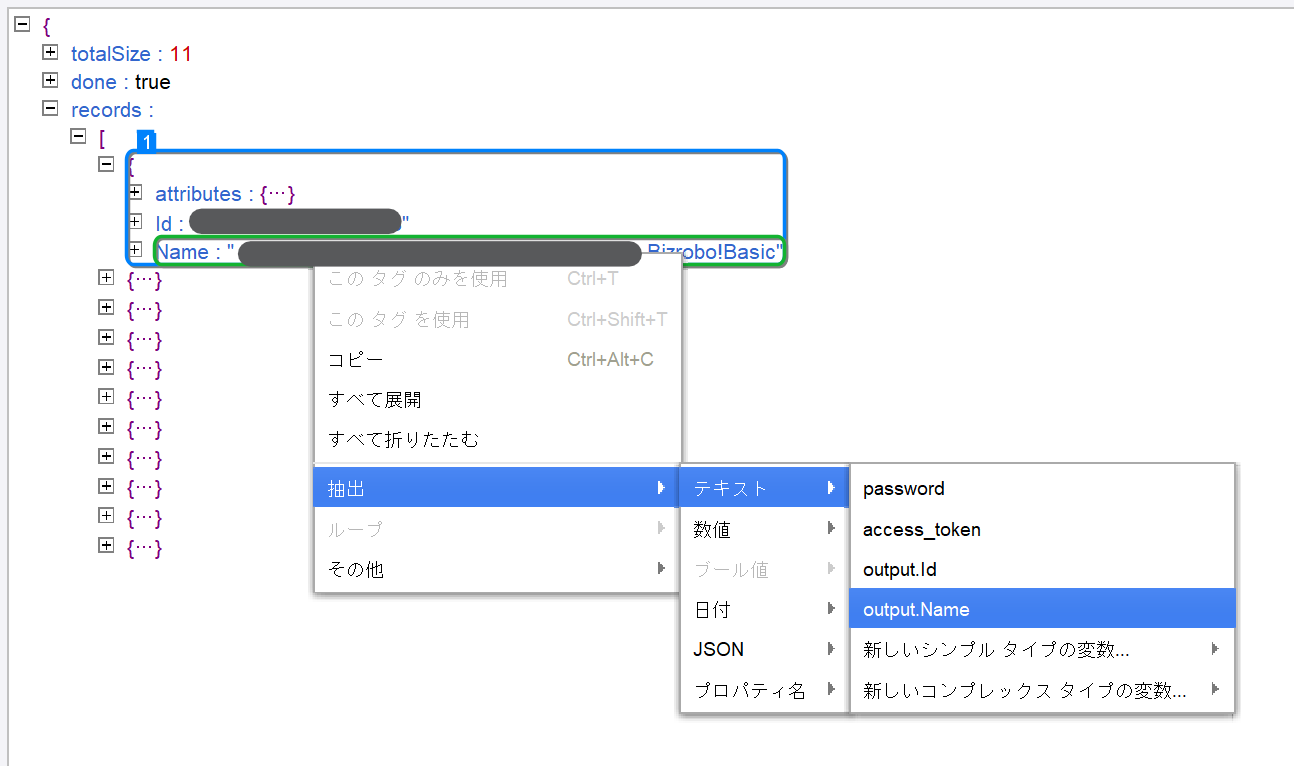
Task: Choose すべて展開 in the context menu
Action: 498,399
